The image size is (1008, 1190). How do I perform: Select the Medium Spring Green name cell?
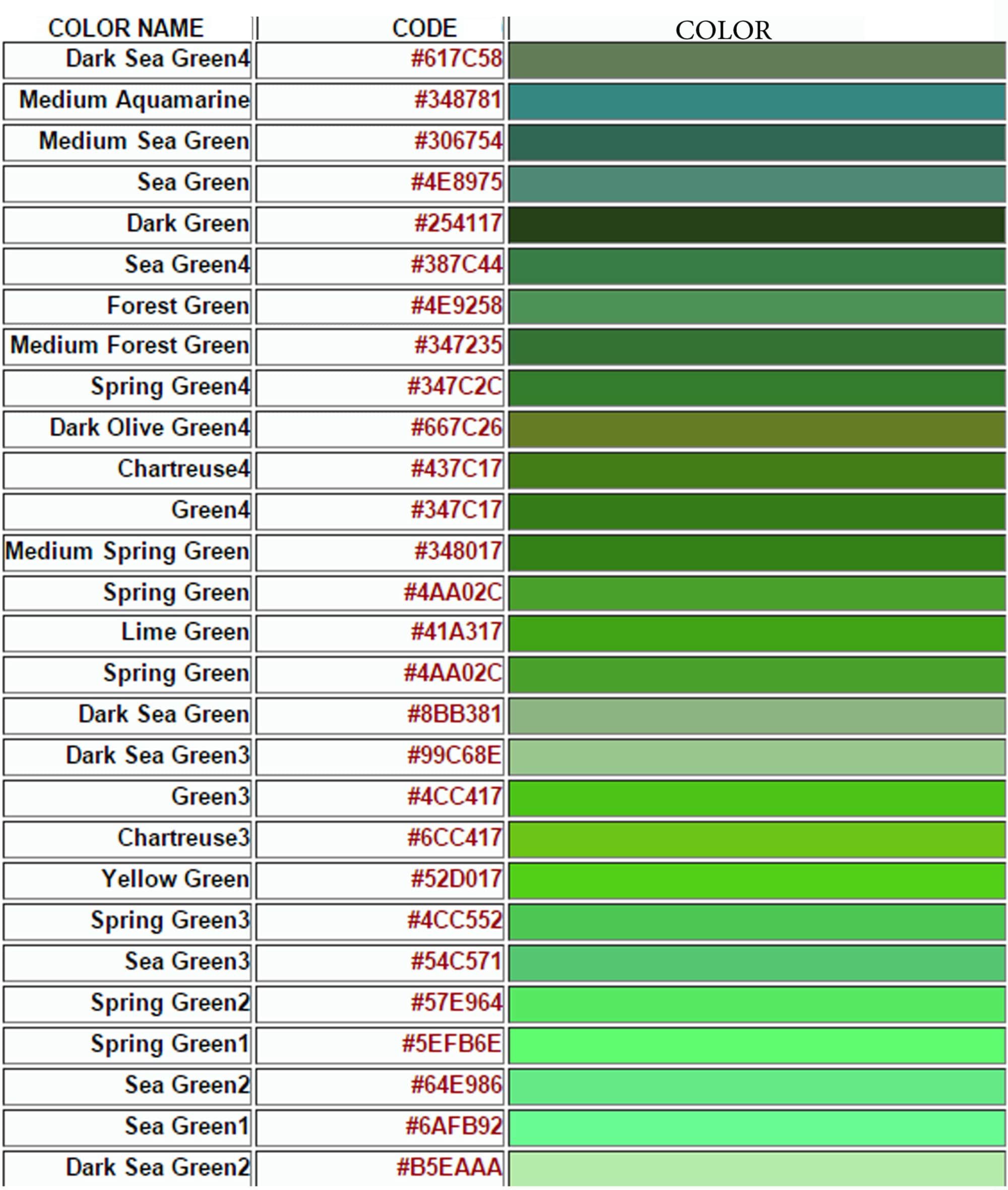tap(127, 552)
